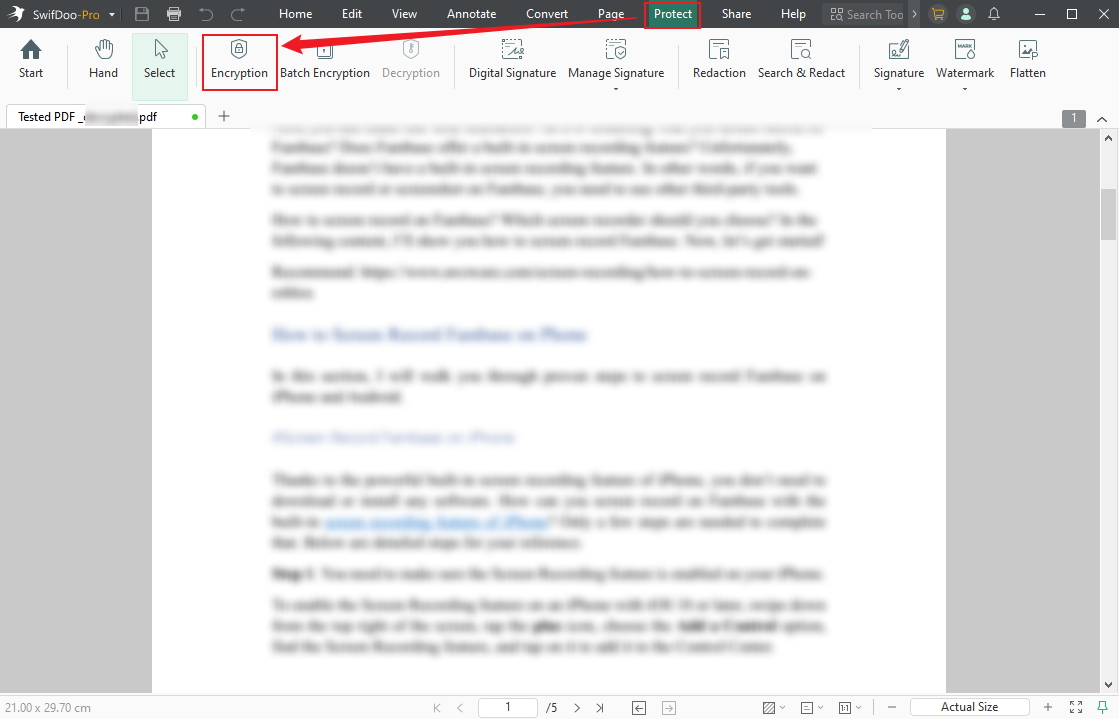This screenshot has height=719, width=1119.
Task: Open Batch Encryption
Action: [x=325, y=60]
